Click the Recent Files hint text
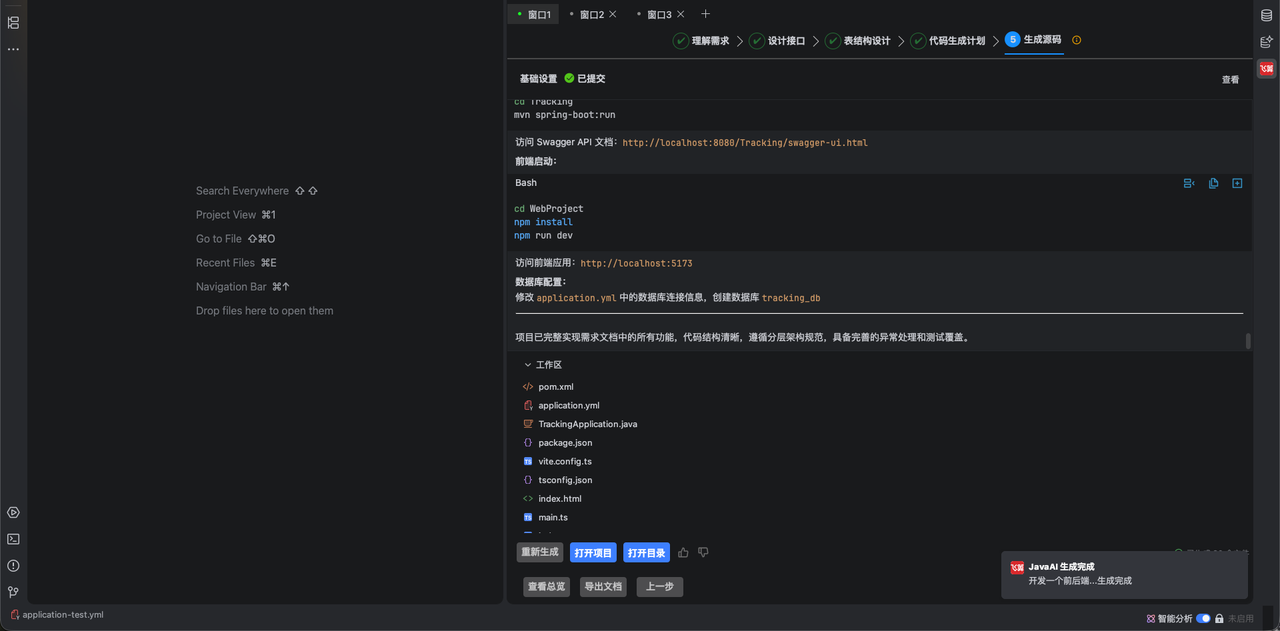Screen dimensions: 1280x631 pos(225,263)
